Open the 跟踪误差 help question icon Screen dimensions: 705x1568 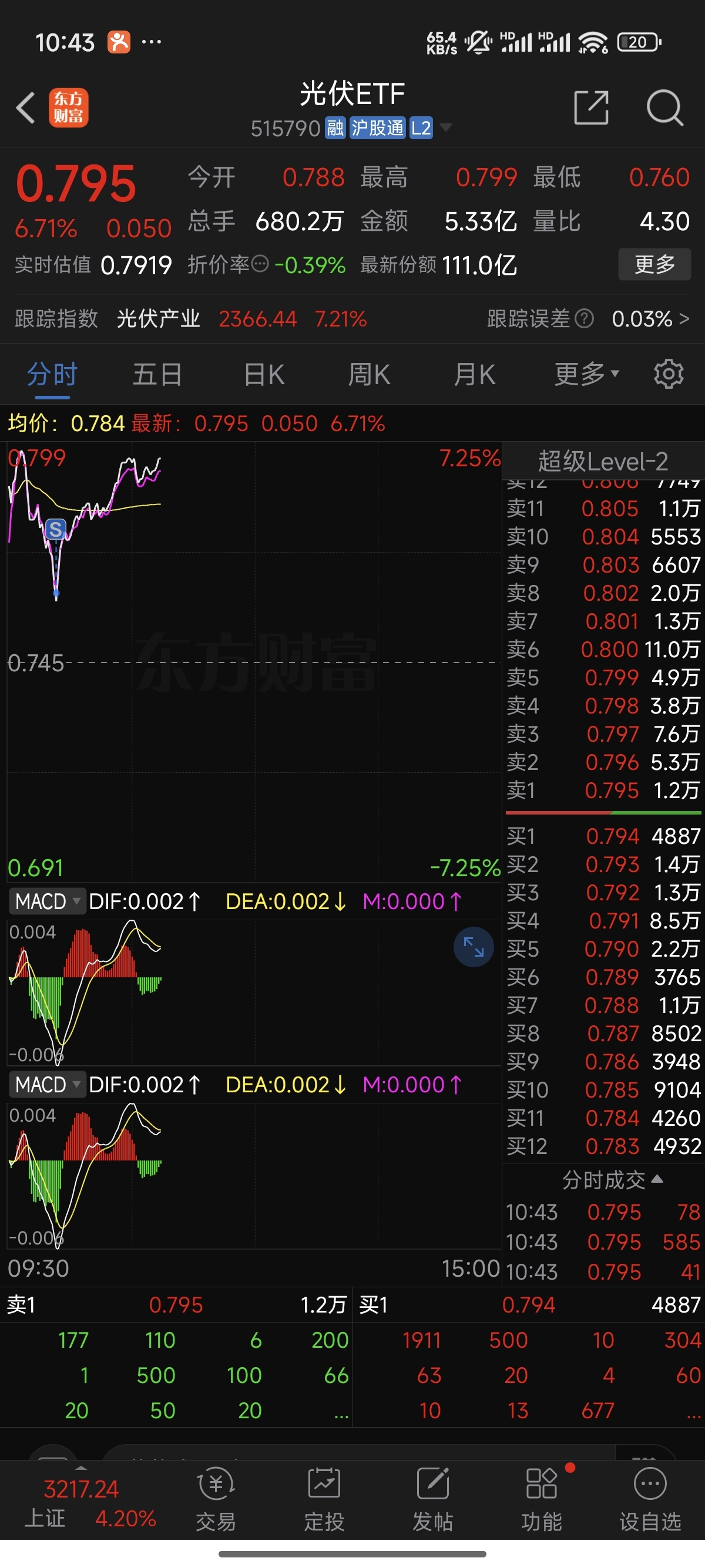pos(585,318)
